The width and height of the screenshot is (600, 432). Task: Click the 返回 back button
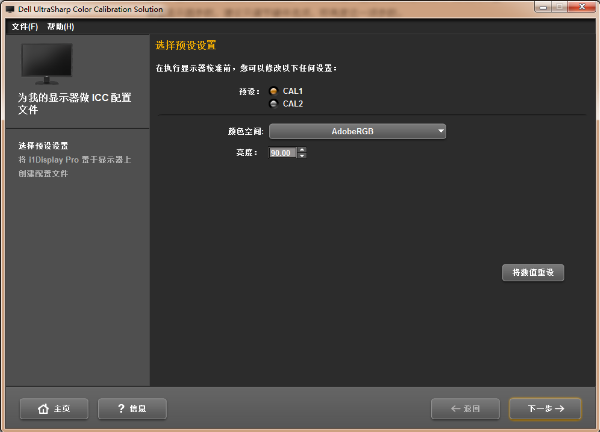point(464,408)
